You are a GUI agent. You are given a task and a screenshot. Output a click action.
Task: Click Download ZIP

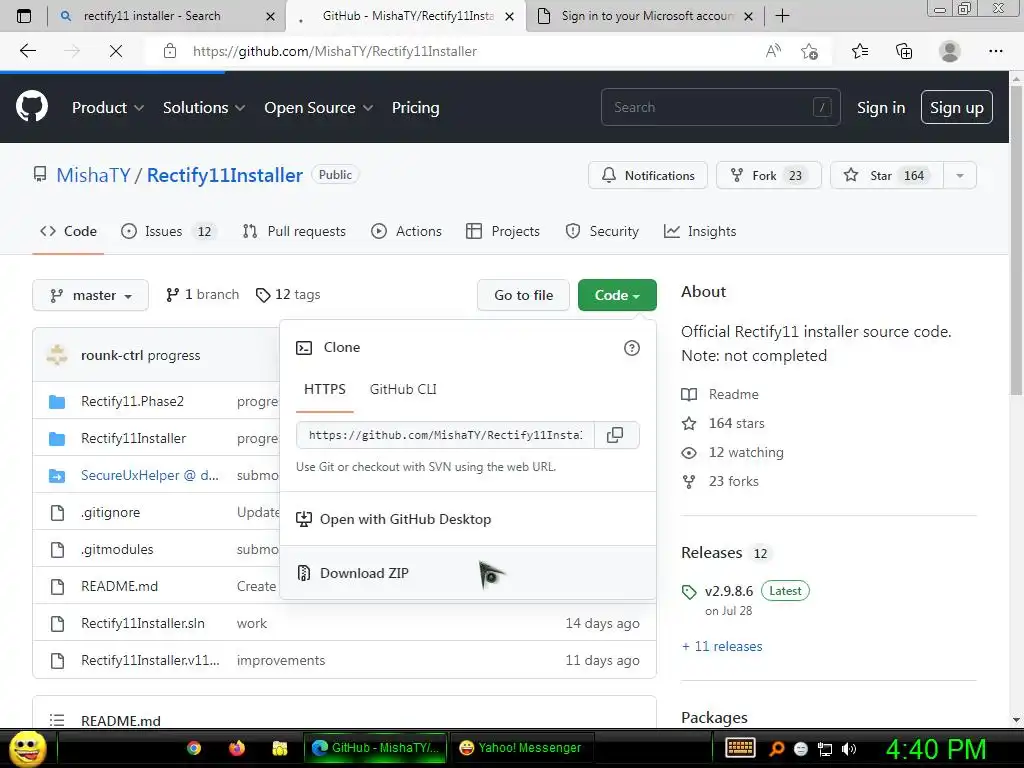(468, 573)
